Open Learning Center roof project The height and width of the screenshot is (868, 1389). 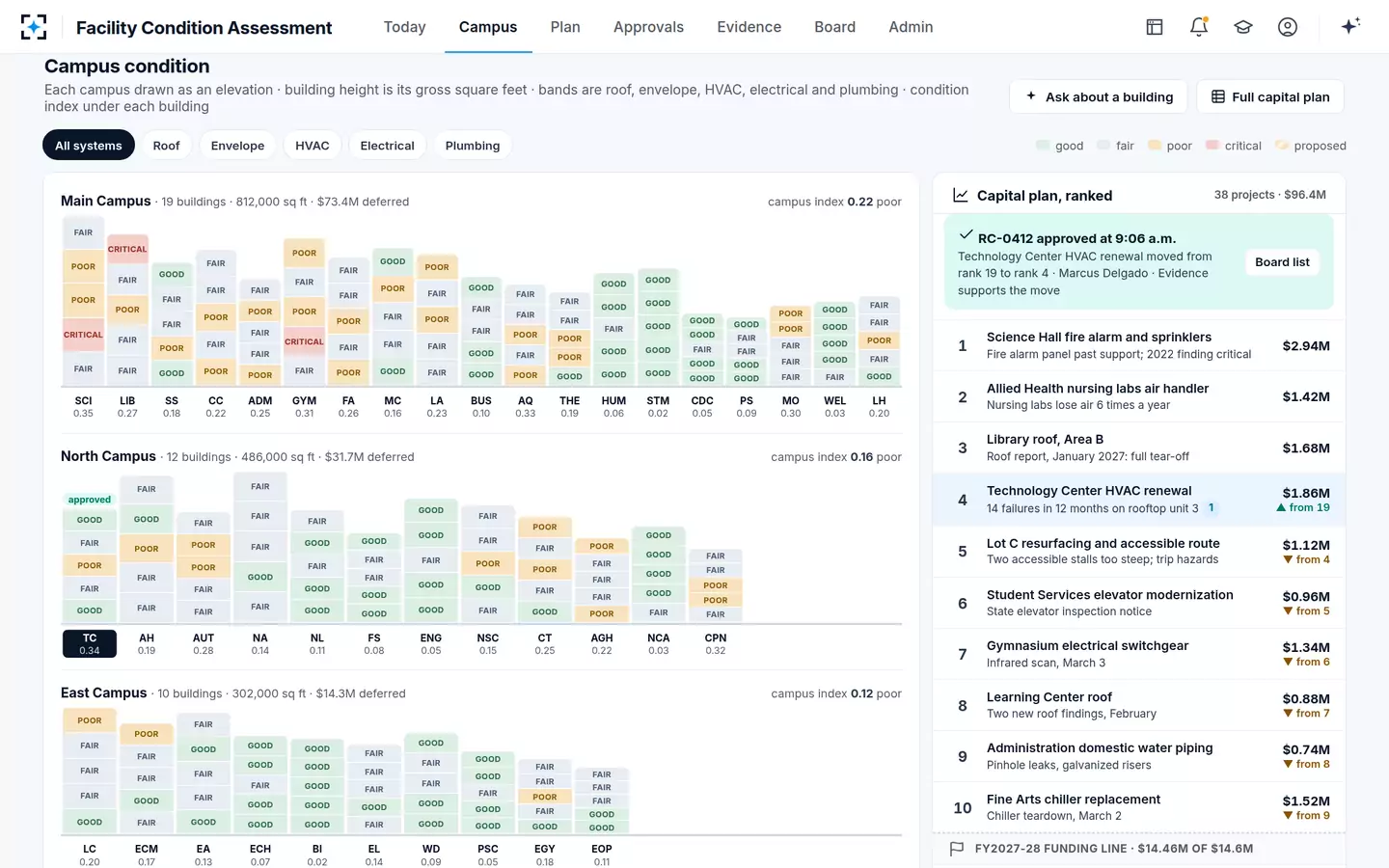[x=1139, y=705]
